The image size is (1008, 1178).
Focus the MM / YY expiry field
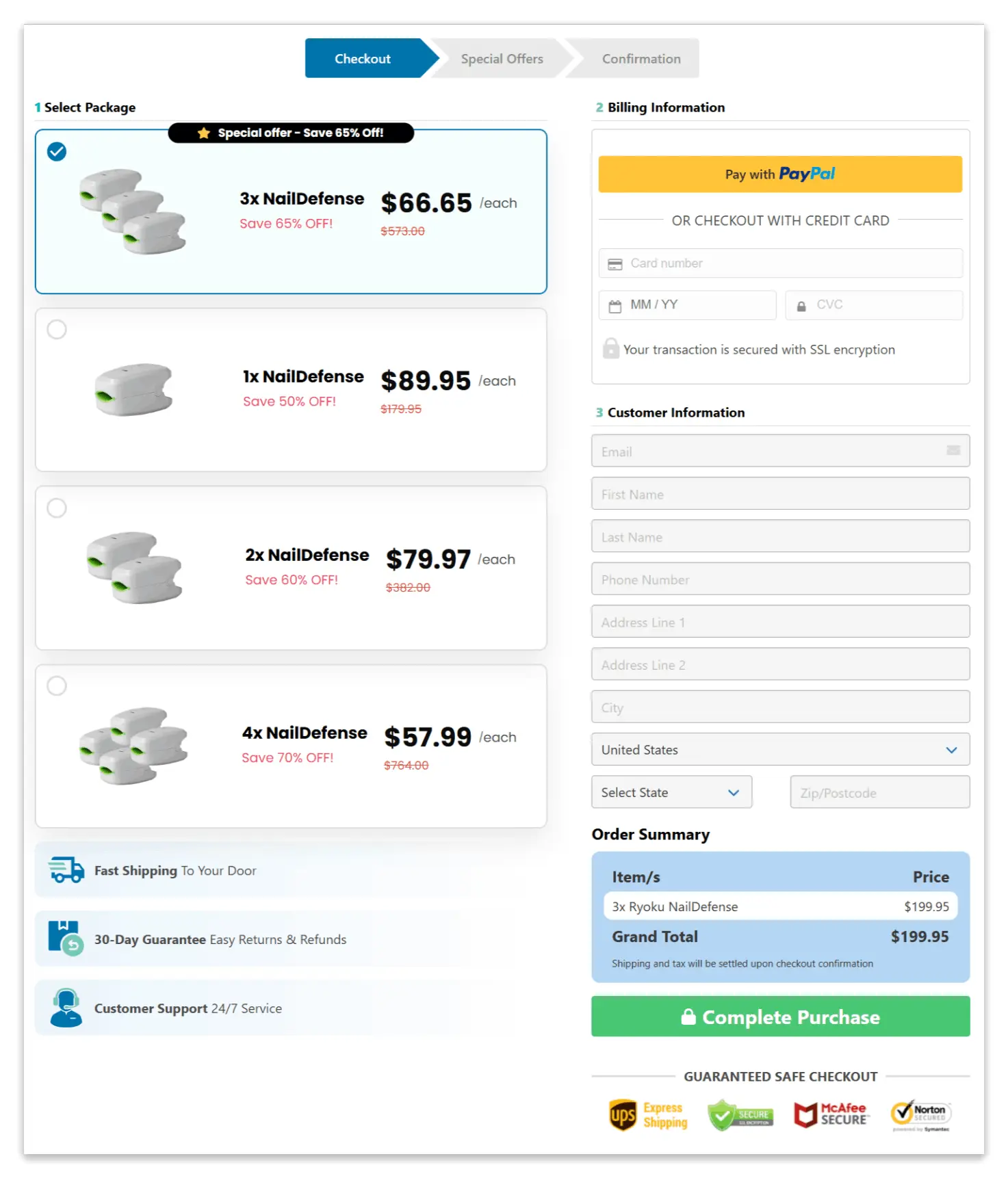pos(687,305)
